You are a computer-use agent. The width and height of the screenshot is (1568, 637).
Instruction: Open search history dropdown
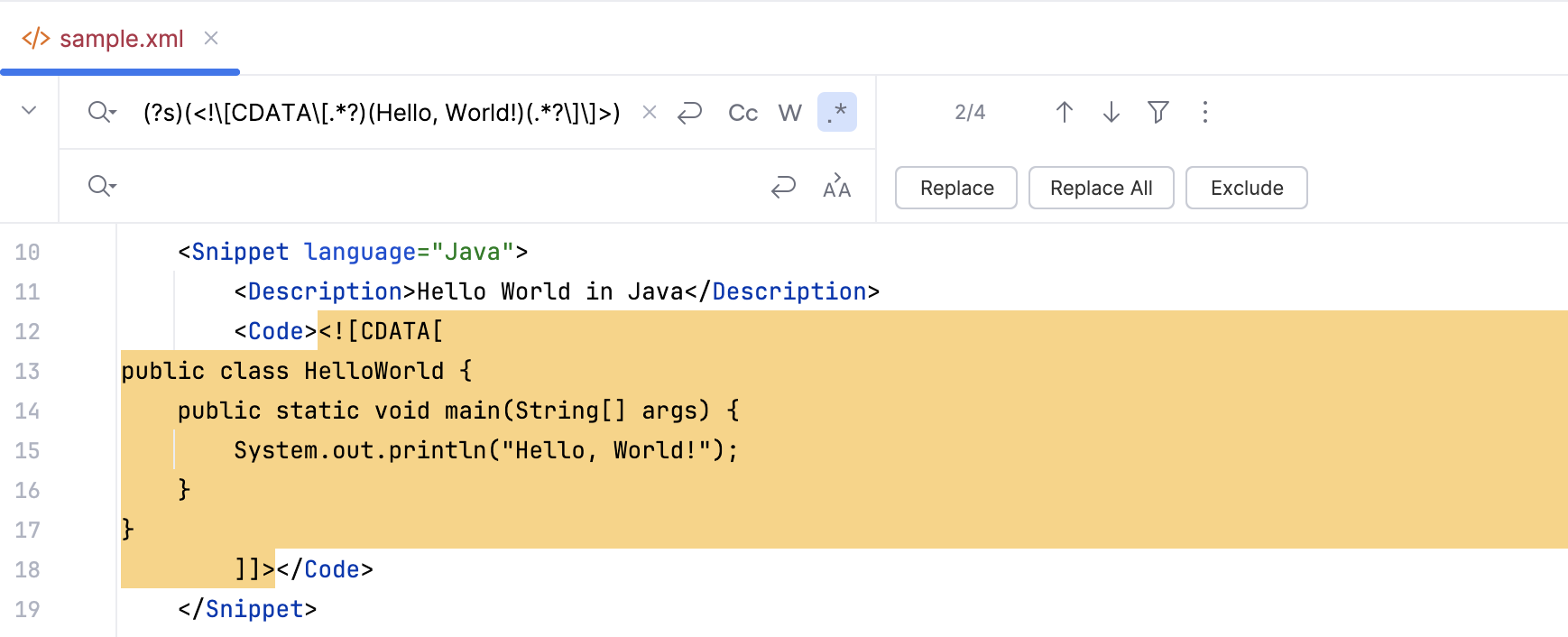pyautogui.click(x=102, y=113)
